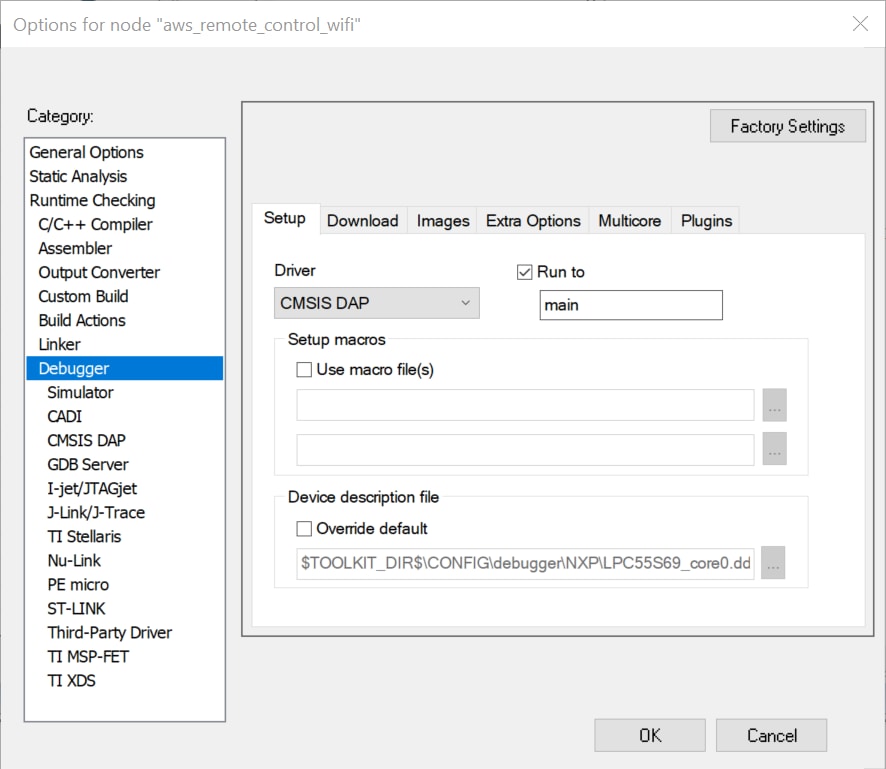Toggle the Run to checkbox
The height and width of the screenshot is (769, 886).
click(x=525, y=272)
